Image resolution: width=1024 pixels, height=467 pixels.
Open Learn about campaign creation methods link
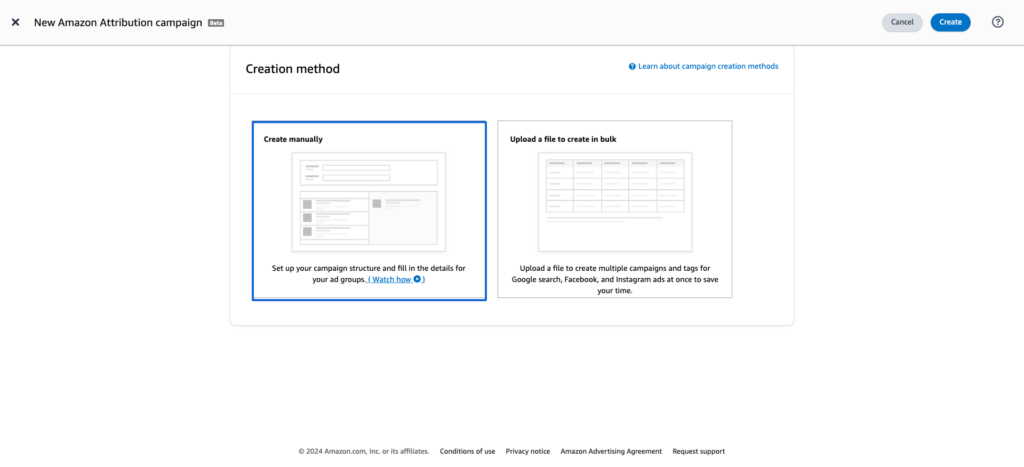pyautogui.click(x=703, y=67)
